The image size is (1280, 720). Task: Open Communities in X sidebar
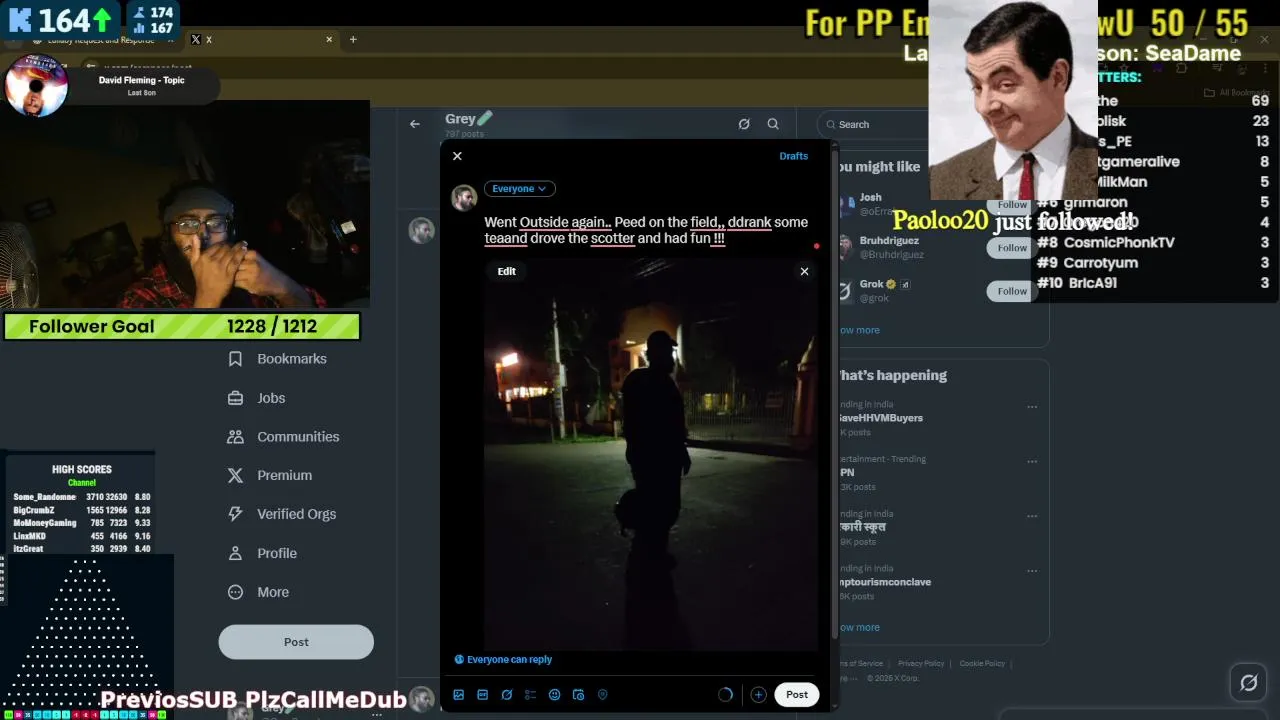(283, 437)
